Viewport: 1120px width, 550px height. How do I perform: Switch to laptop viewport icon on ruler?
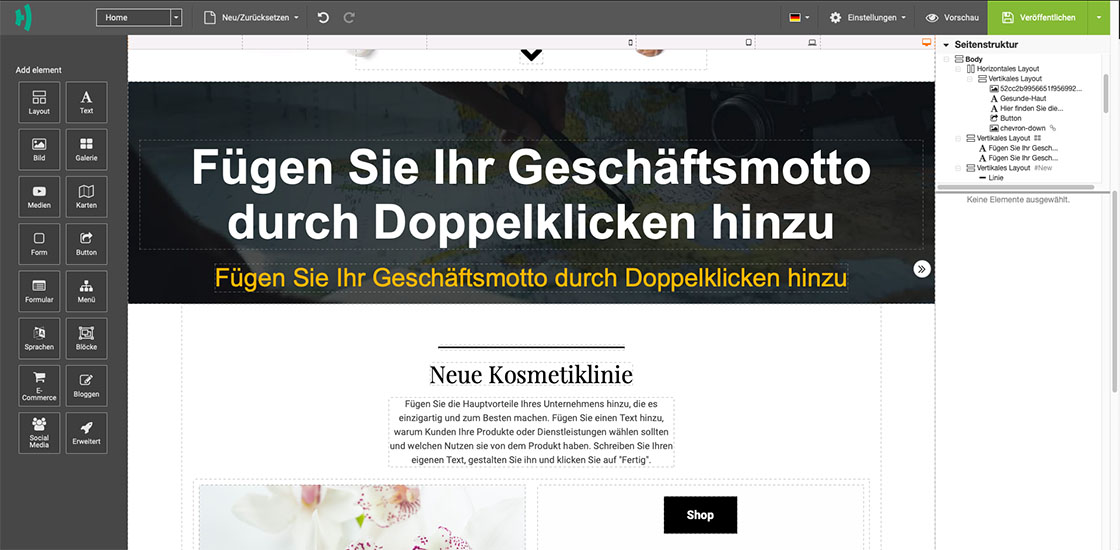click(812, 43)
